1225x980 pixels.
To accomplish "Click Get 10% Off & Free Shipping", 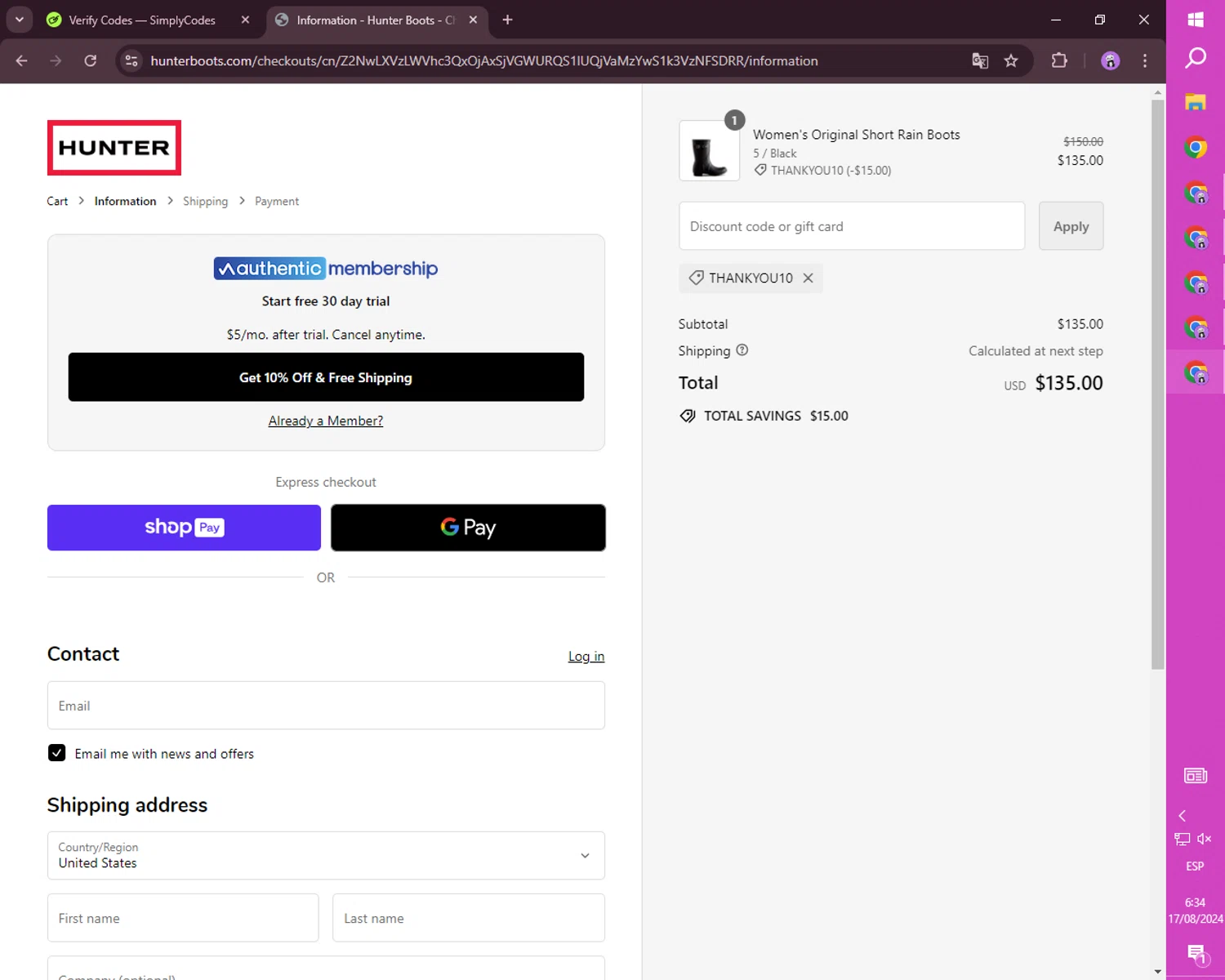I will pos(326,377).
